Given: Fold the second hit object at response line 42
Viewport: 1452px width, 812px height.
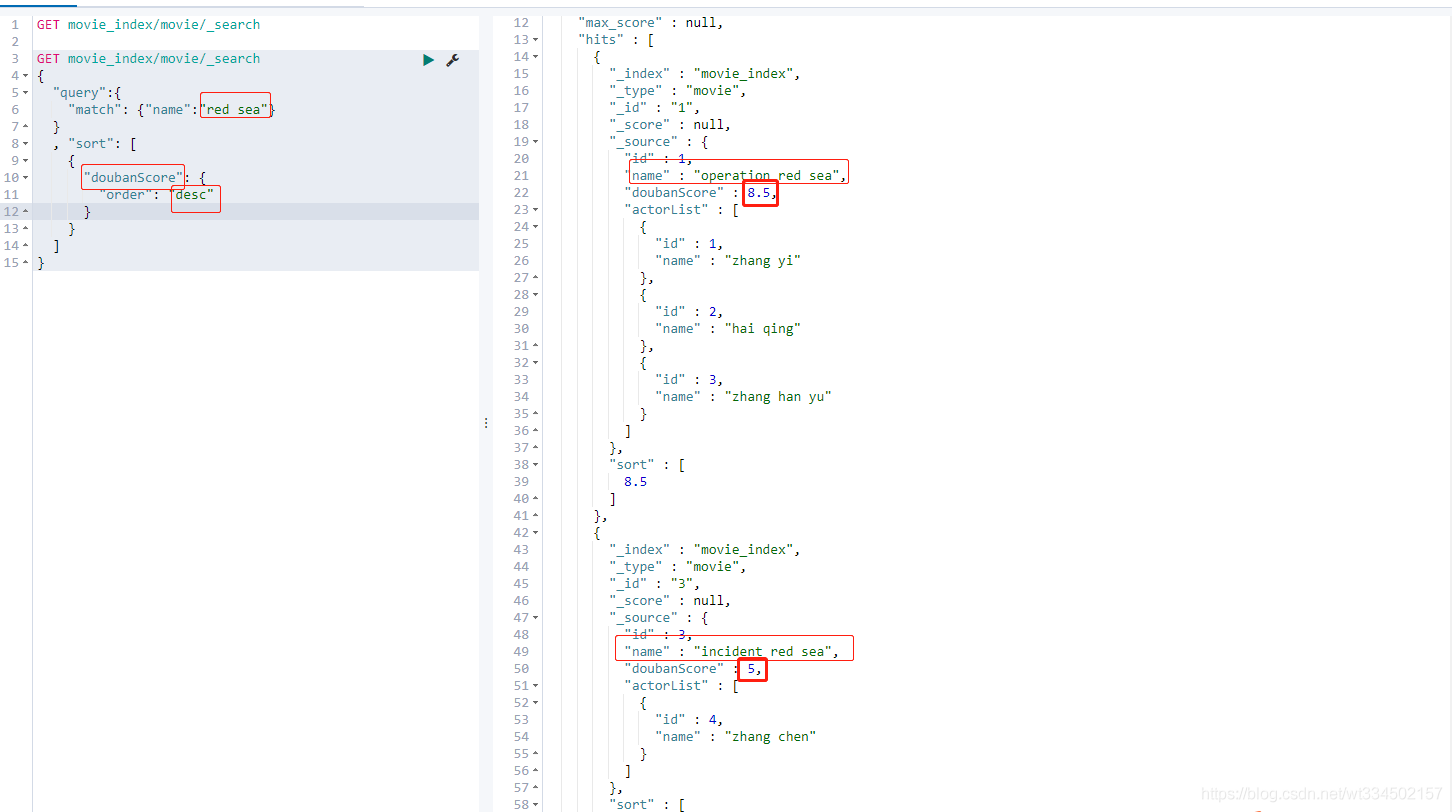Looking at the screenshot, I should pyautogui.click(x=536, y=533).
